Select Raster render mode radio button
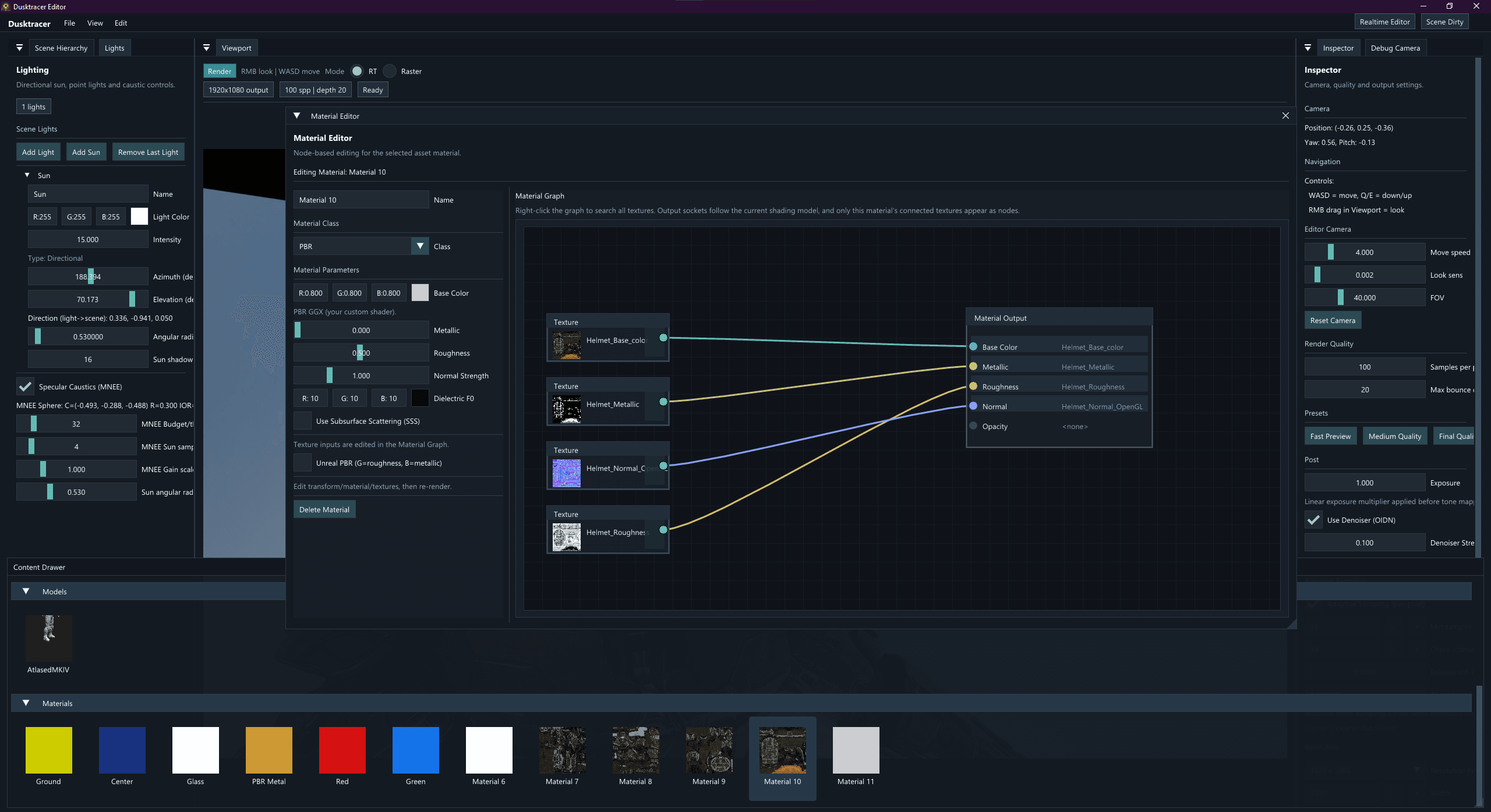 pos(390,71)
